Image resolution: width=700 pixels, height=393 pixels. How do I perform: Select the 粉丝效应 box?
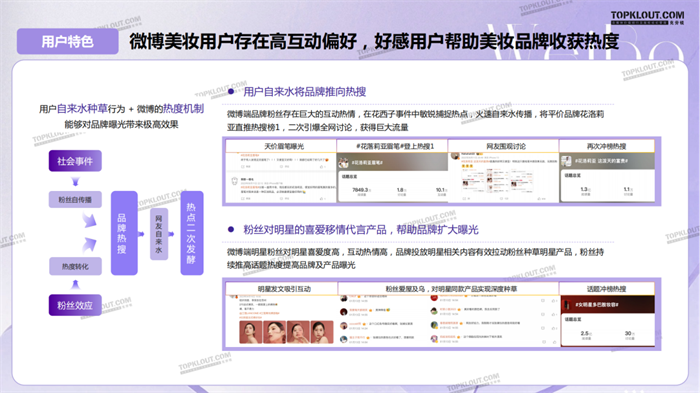point(75,305)
